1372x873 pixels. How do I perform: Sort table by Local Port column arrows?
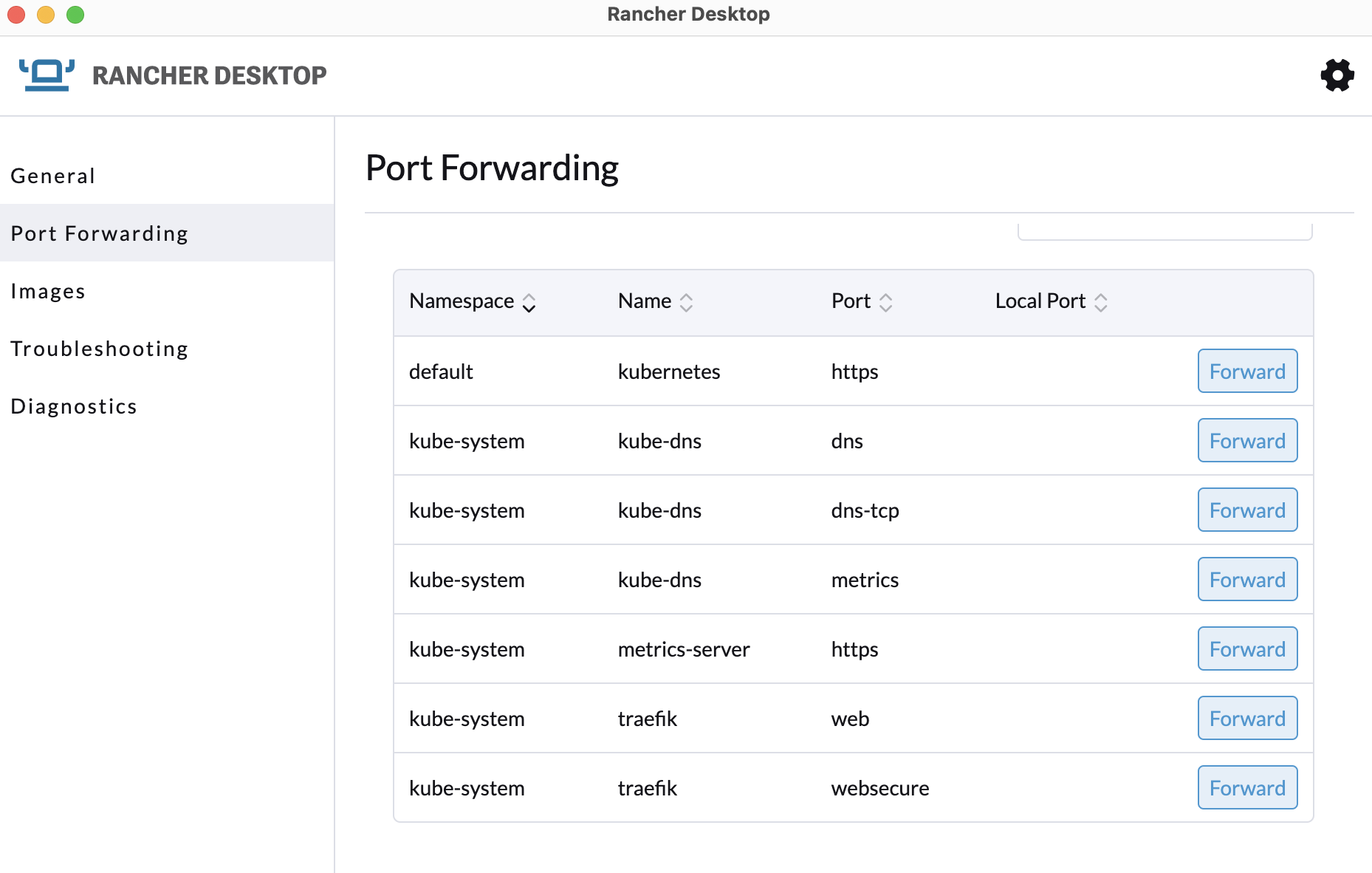point(1100,303)
